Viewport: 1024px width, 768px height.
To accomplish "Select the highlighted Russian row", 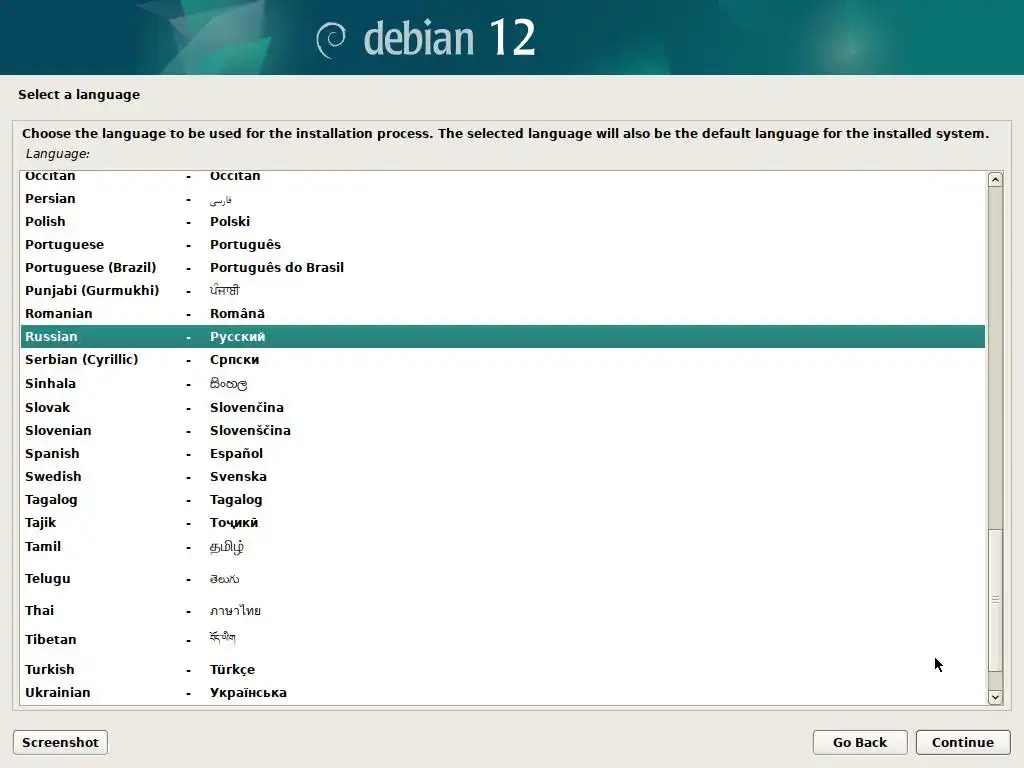I will pos(502,336).
